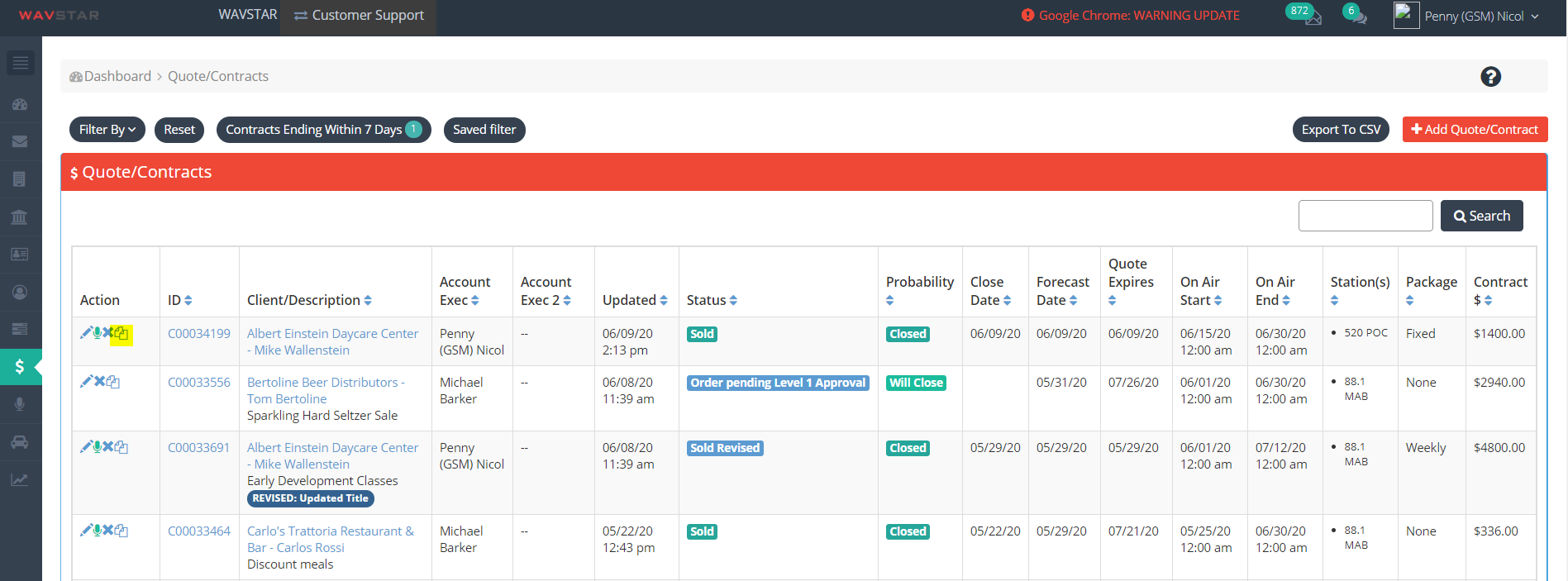
Task: Open the server stack sidebar icon
Action: point(20,330)
